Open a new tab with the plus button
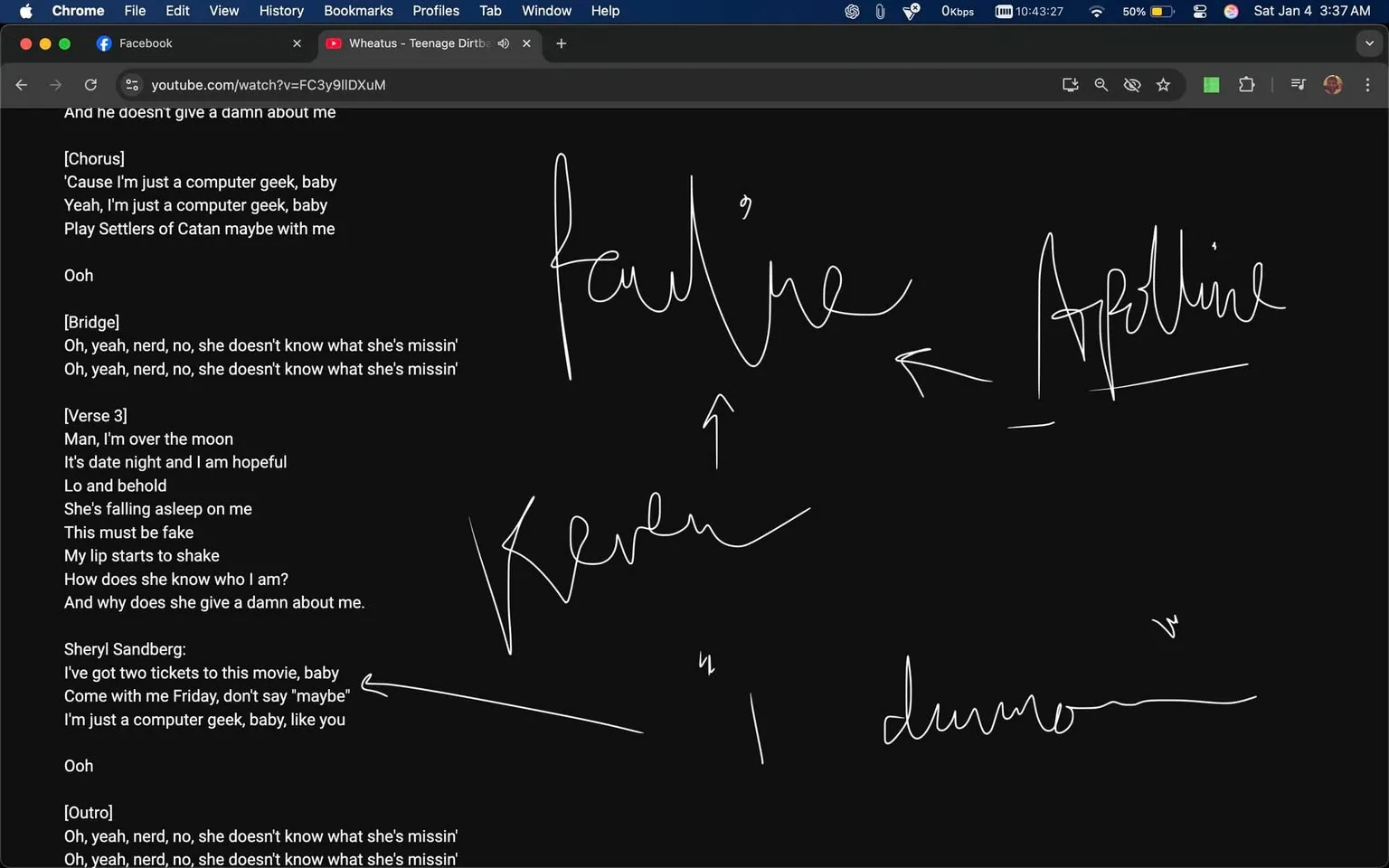The height and width of the screenshot is (868, 1389). point(561,43)
